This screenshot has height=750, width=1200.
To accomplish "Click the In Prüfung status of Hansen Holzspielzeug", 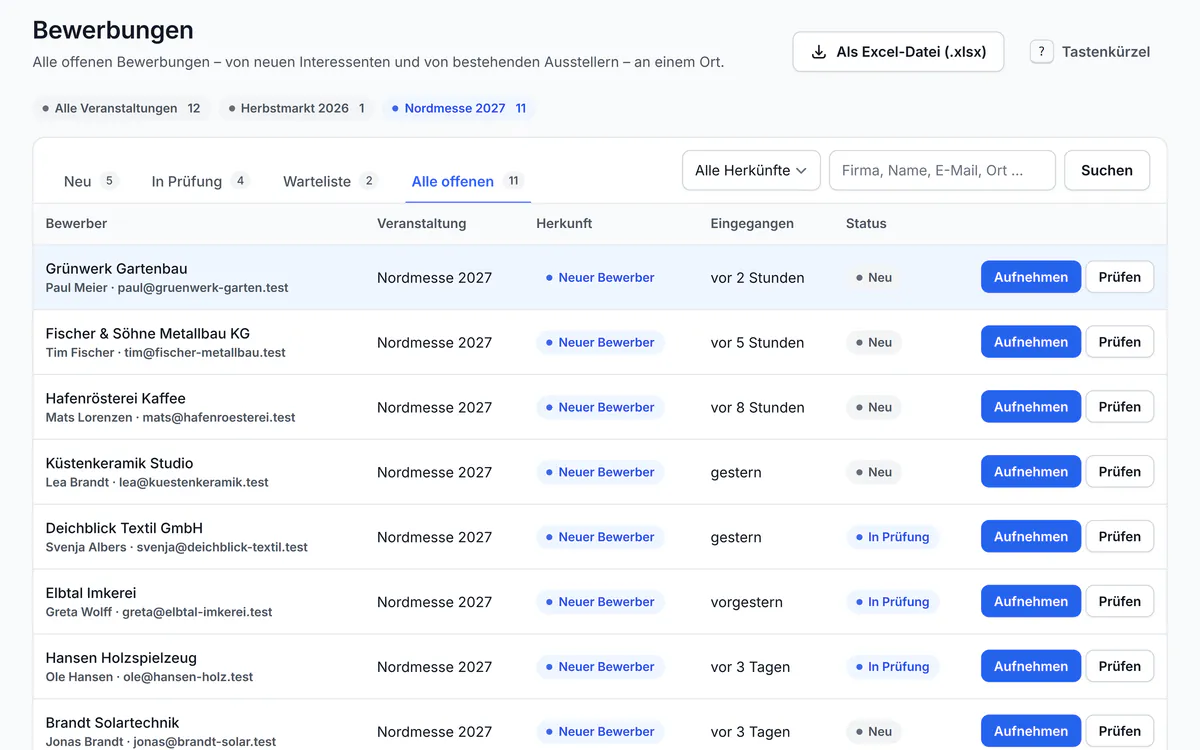I will (x=892, y=667).
